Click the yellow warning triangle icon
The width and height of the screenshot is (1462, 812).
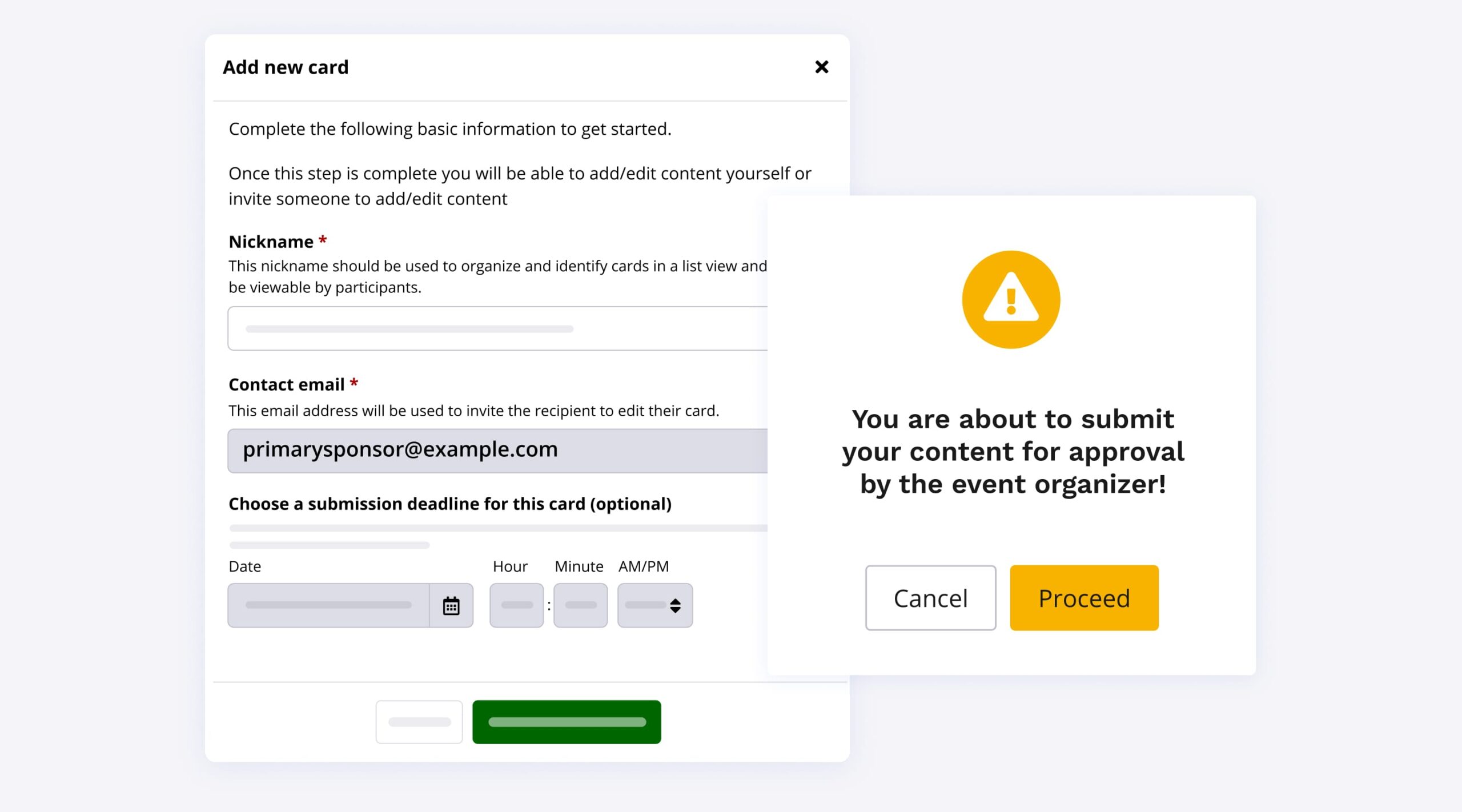point(1011,299)
